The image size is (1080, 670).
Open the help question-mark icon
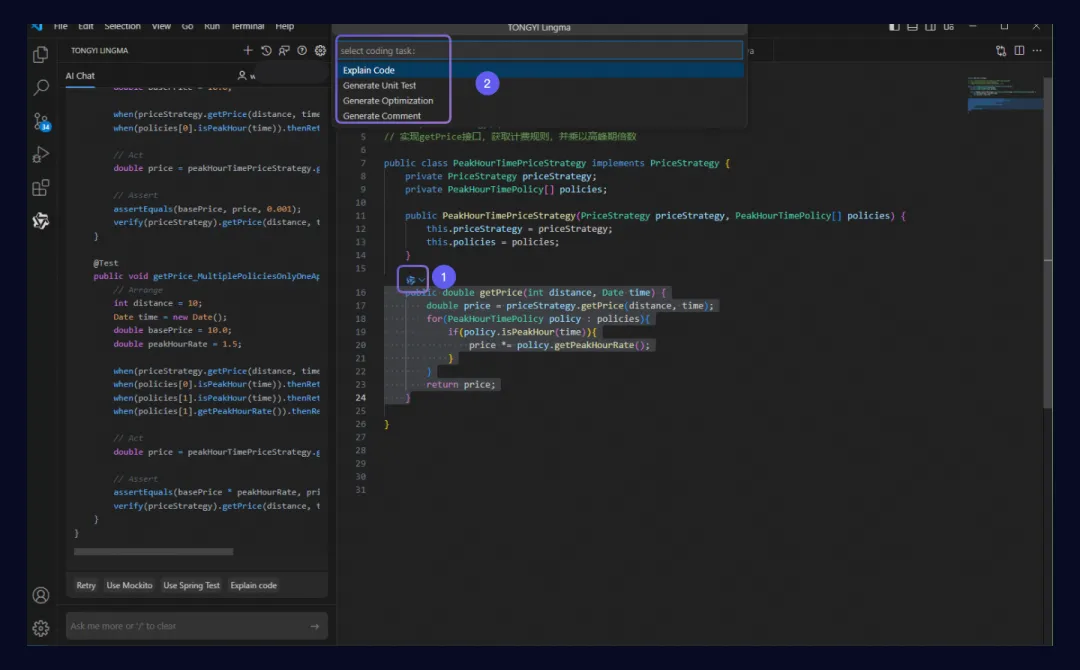pyautogui.click(x=302, y=50)
